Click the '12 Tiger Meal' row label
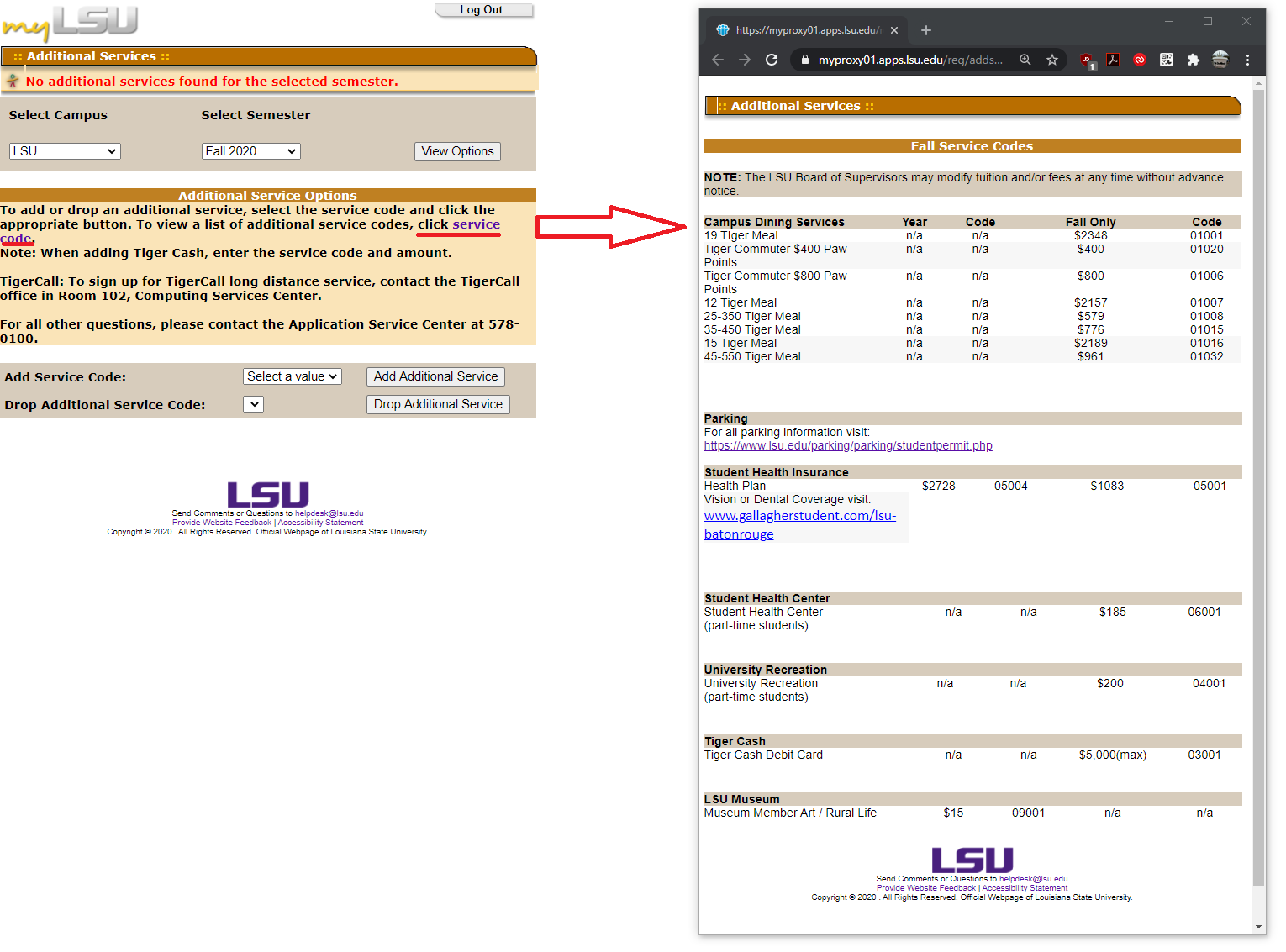Screen dimensions: 1286x952 click(740, 302)
